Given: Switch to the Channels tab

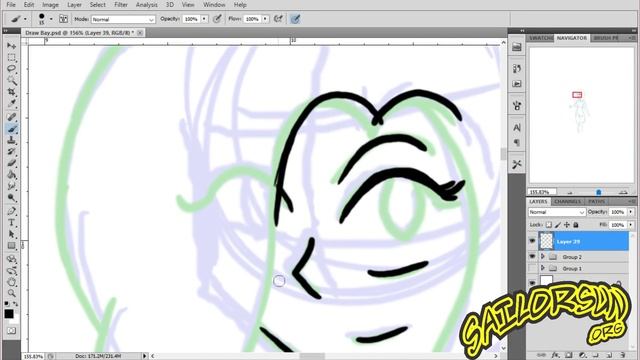Looking at the screenshot, I should (x=567, y=202).
